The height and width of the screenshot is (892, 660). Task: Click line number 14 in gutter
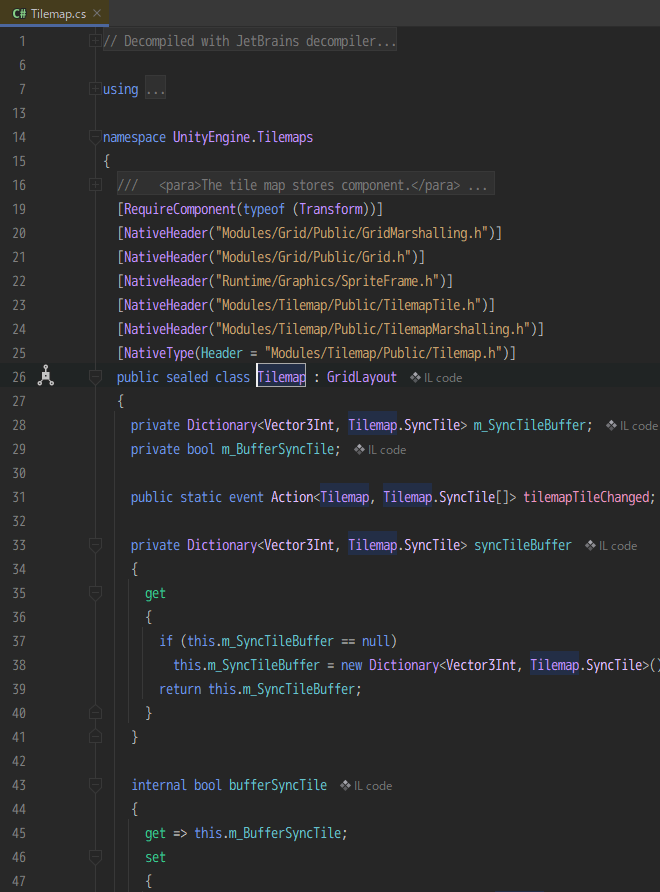click(19, 137)
